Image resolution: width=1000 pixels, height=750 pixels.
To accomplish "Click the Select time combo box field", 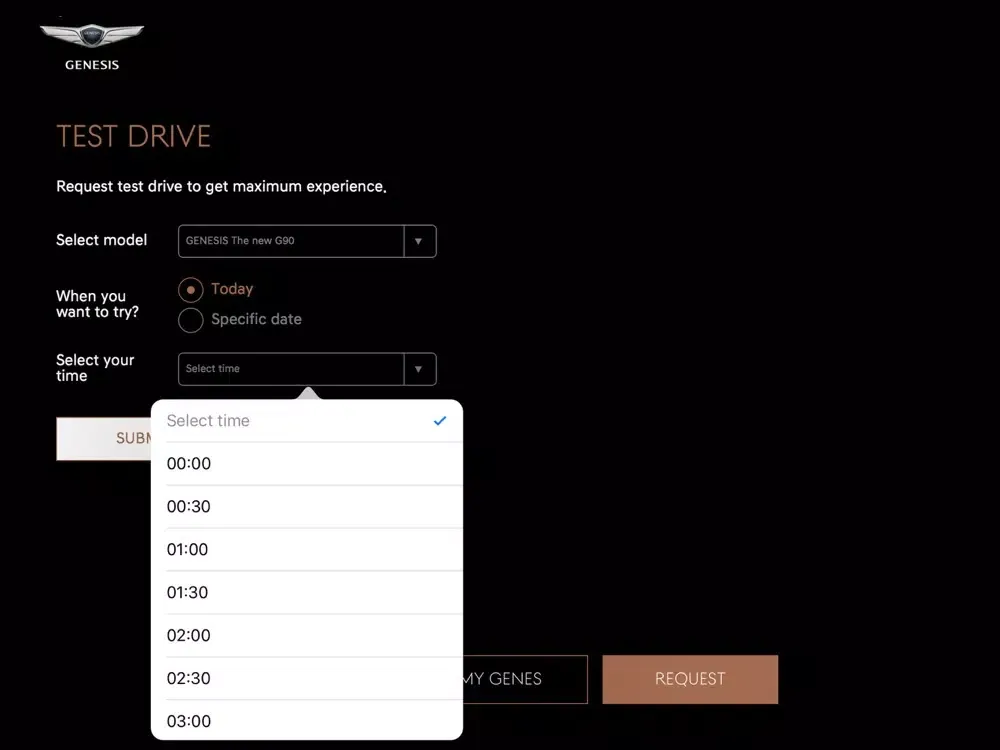I will [307, 369].
